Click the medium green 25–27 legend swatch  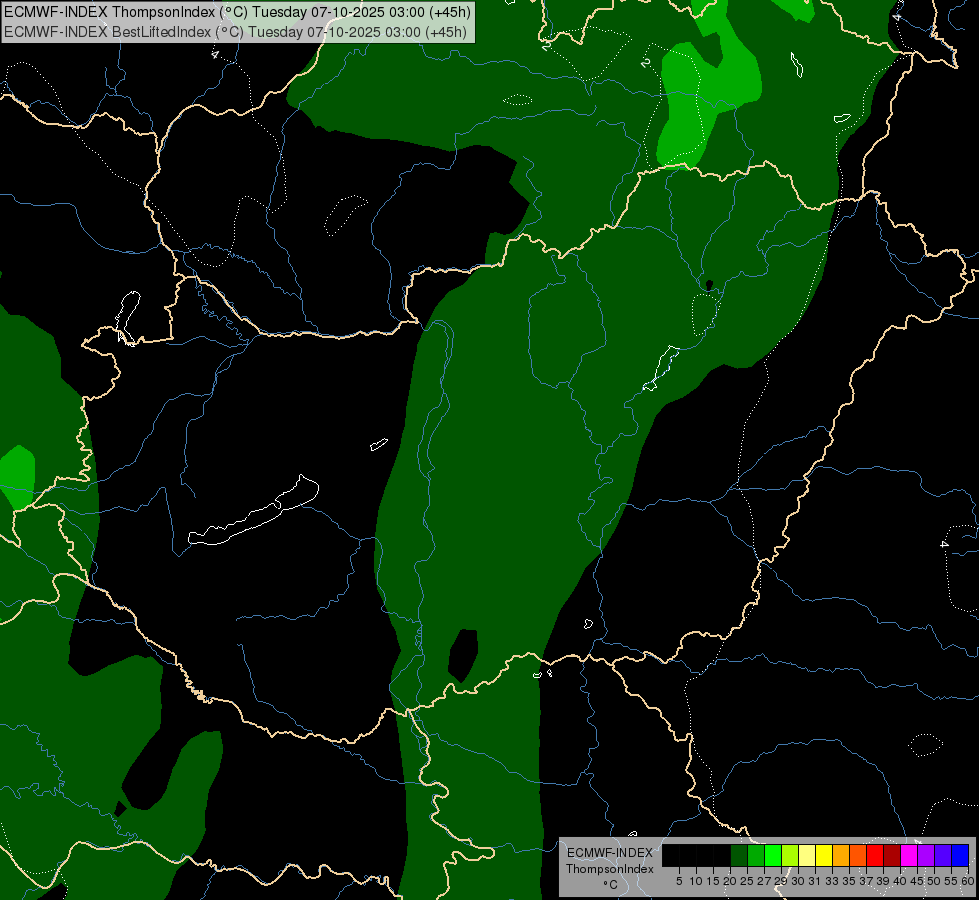tap(756, 855)
